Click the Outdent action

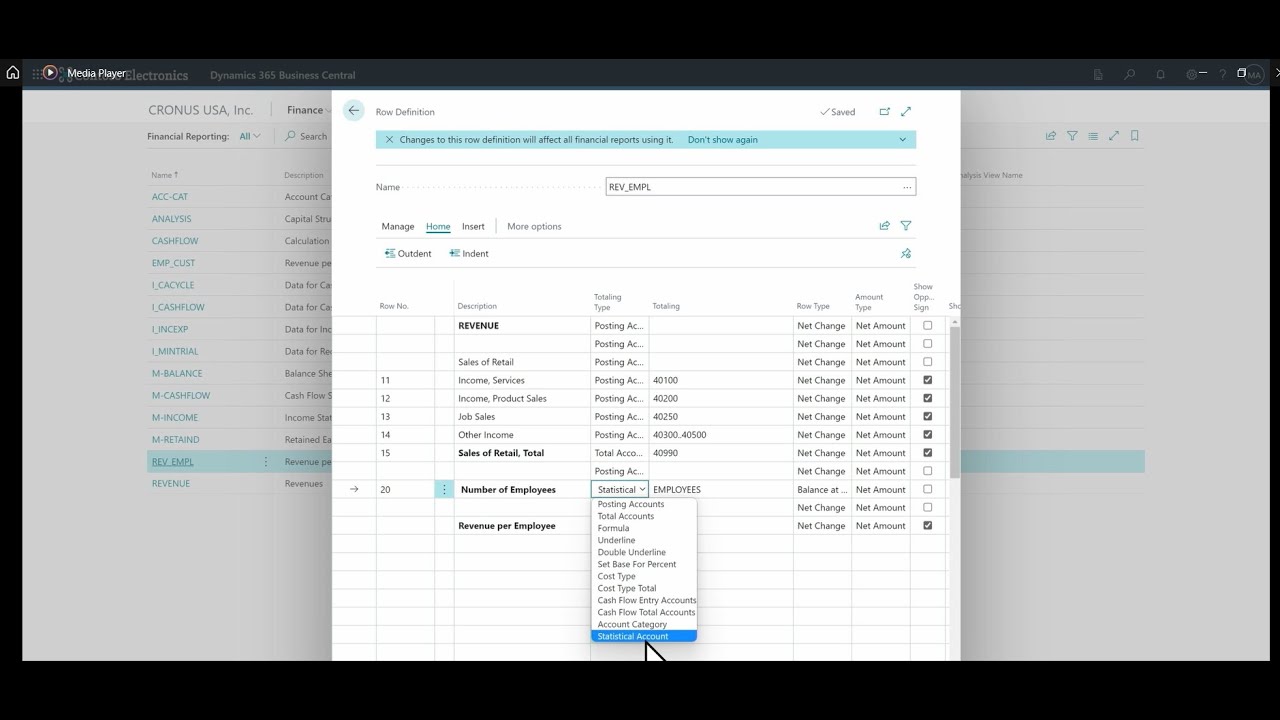(x=408, y=254)
